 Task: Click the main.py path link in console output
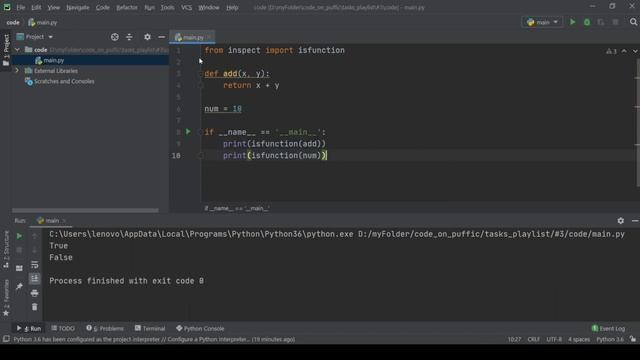(x=491, y=234)
